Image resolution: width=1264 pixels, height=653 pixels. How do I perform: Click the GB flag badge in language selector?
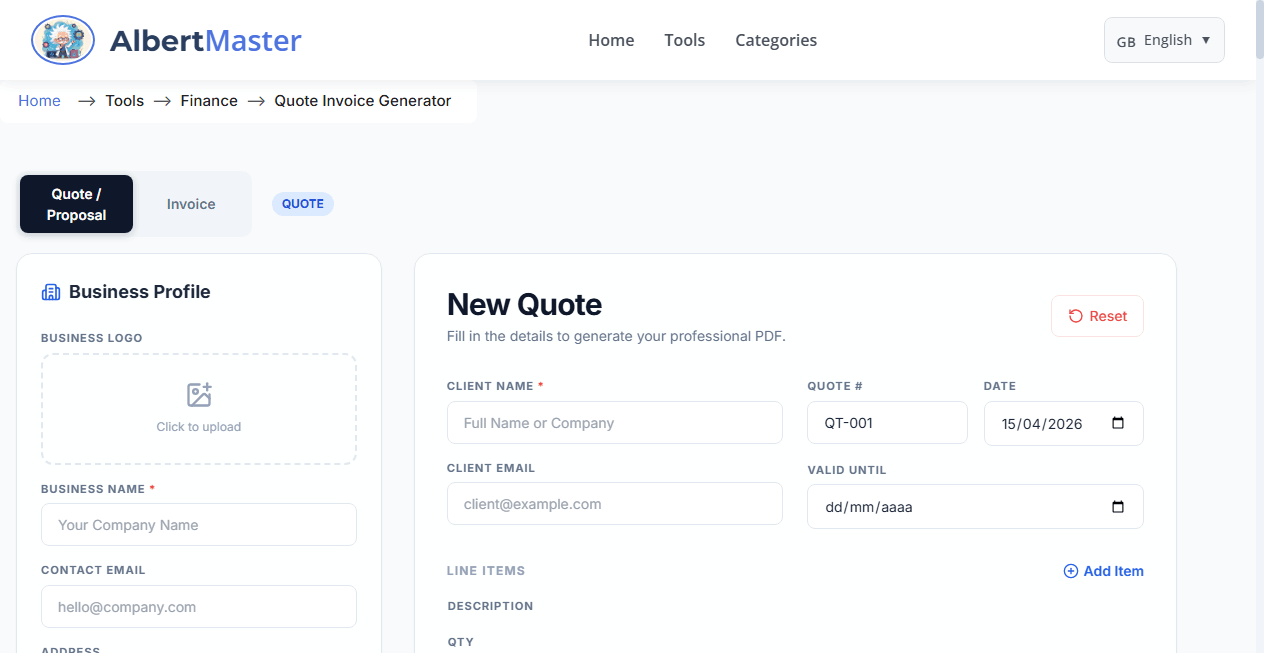[1126, 40]
